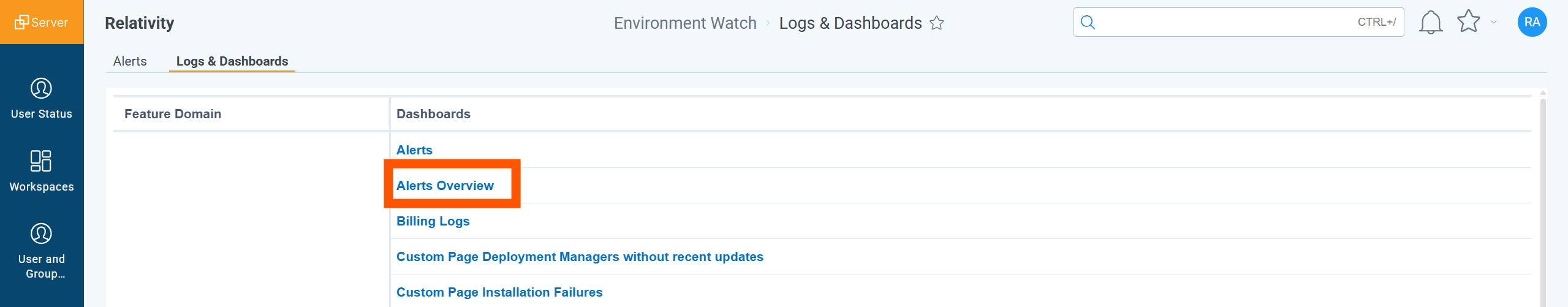The width and height of the screenshot is (1568, 307).
Task: Click the vertical scrollbar of dashboards list
Action: [1542, 196]
